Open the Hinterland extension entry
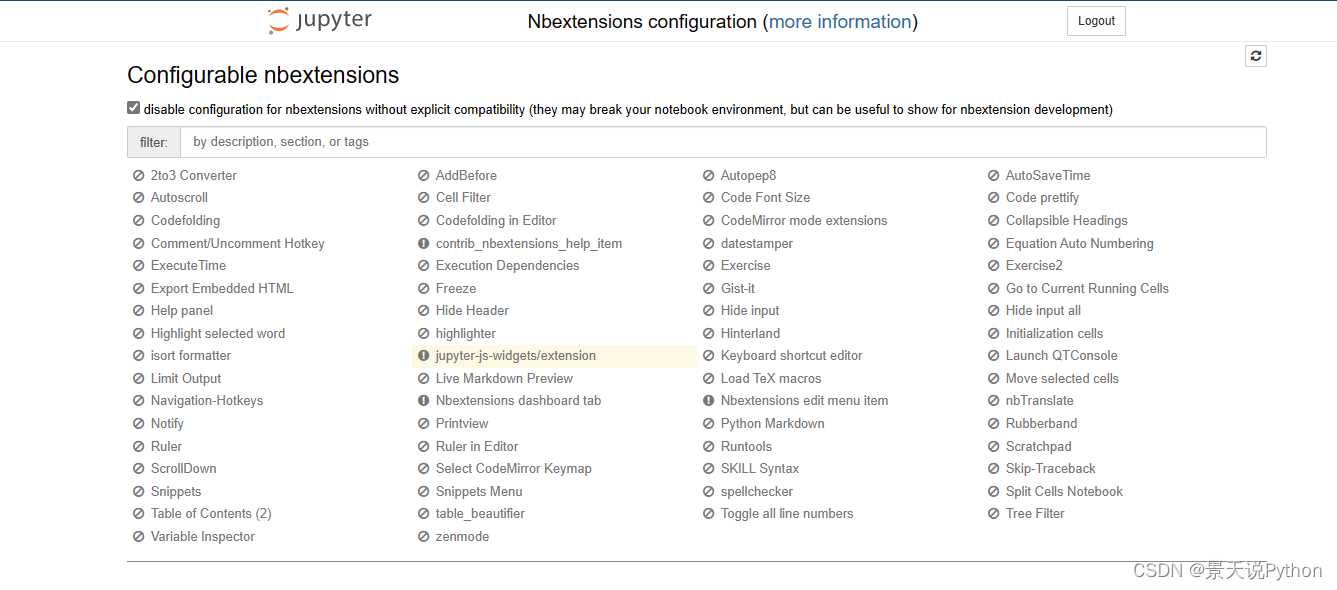 coord(750,334)
